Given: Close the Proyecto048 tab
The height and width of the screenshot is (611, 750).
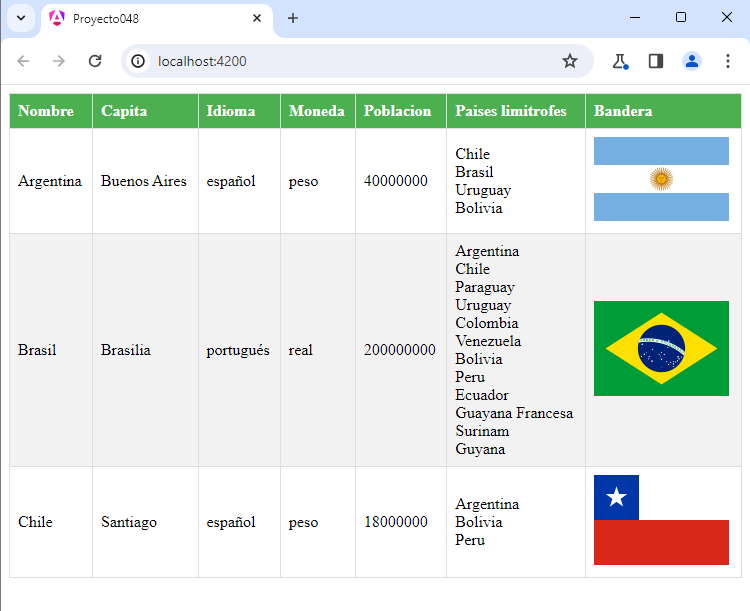Looking at the screenshot, I should pyautogui.click(x=257, y=18).
